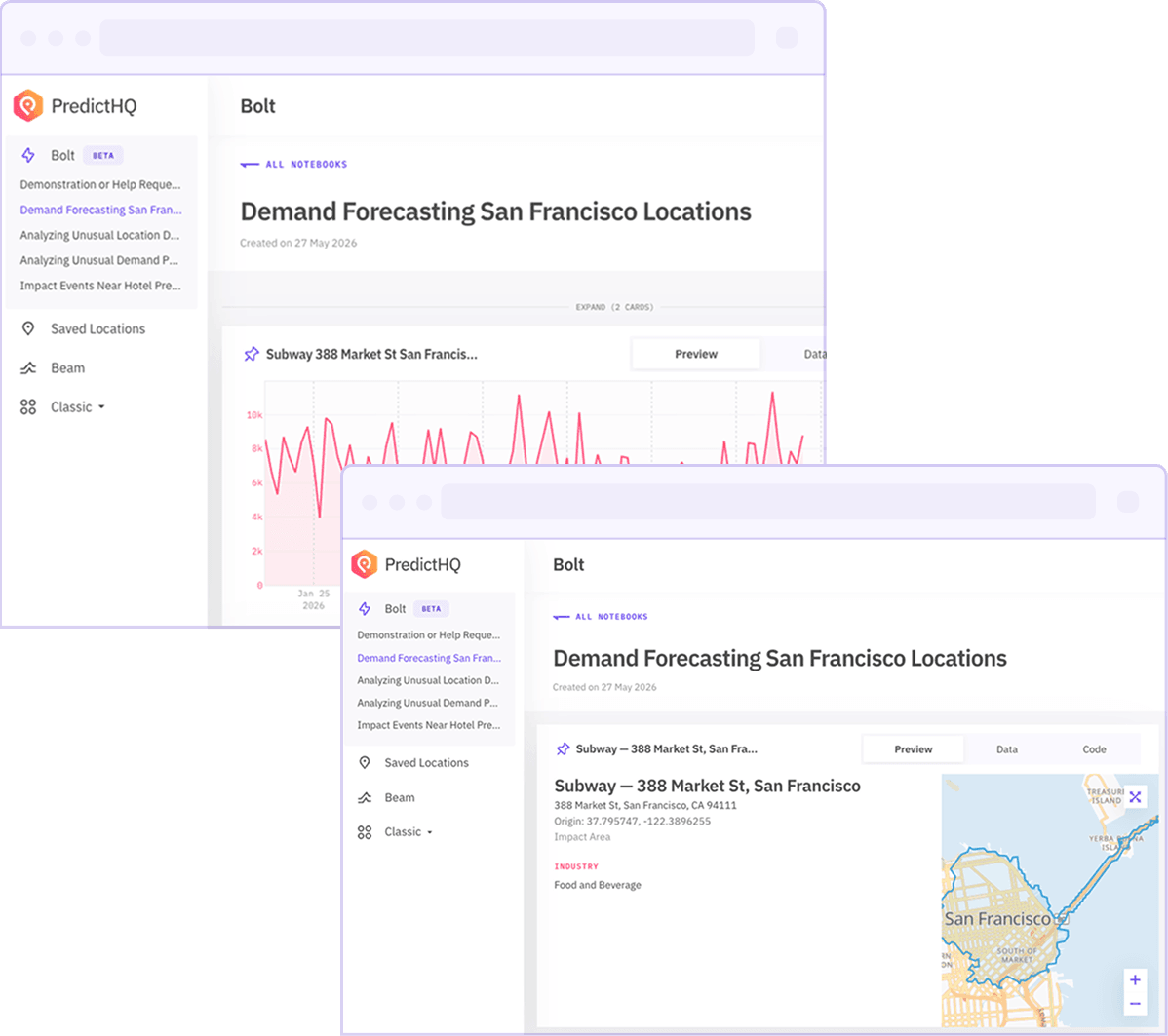Click Beam icon in back window sidebar

click(x=28, y=368)
